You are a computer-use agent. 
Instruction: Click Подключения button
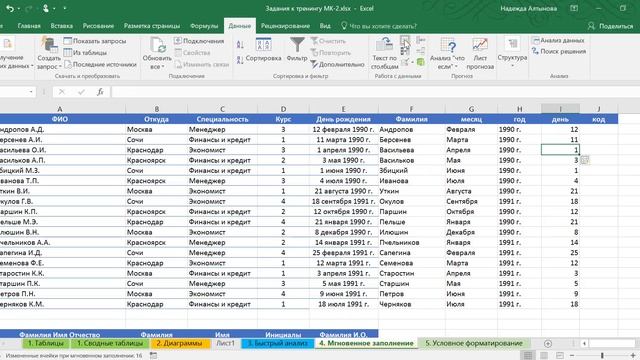coord(199,41)
